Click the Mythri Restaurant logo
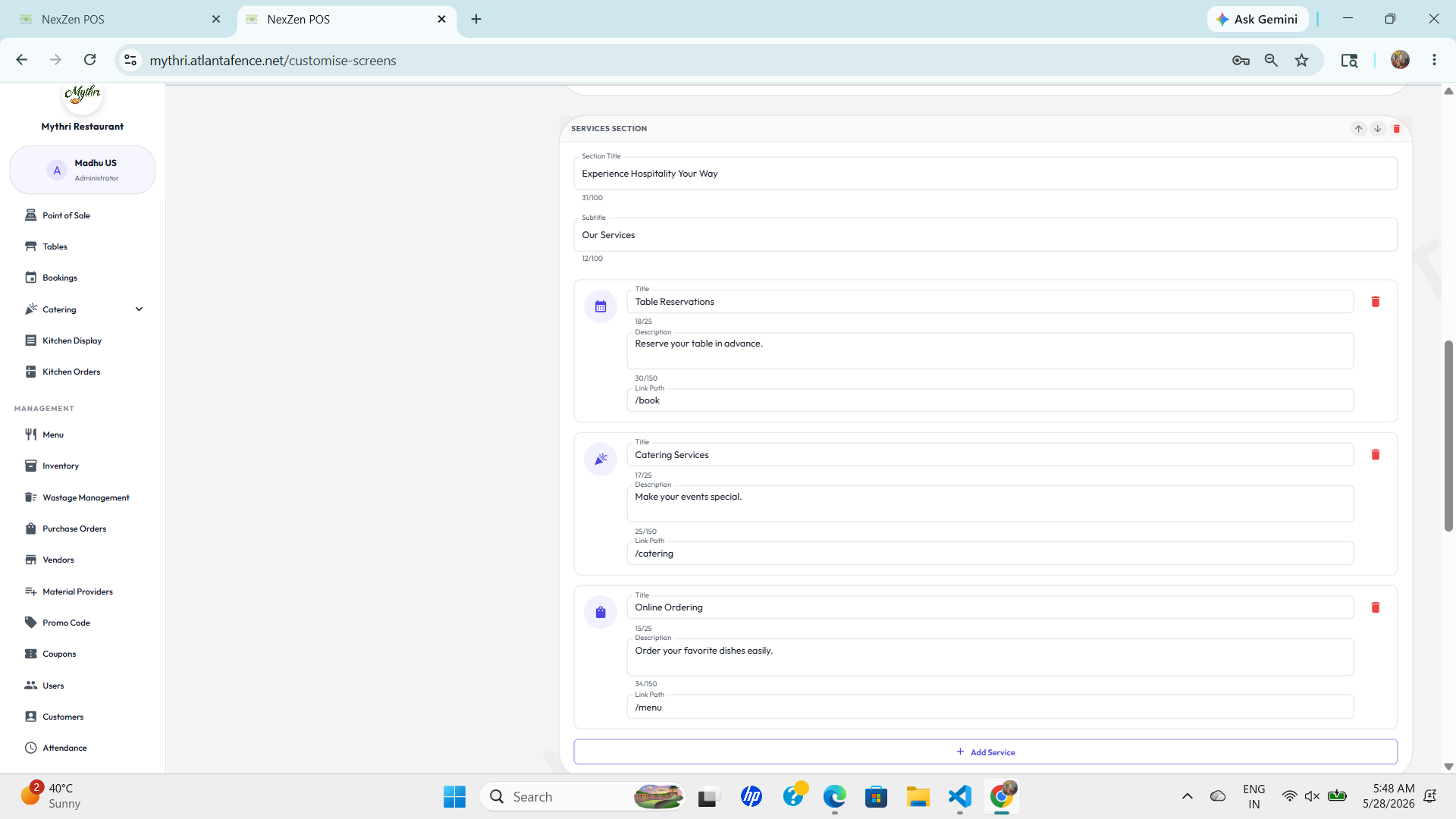The image size is (1456, 819). point(82,96)
